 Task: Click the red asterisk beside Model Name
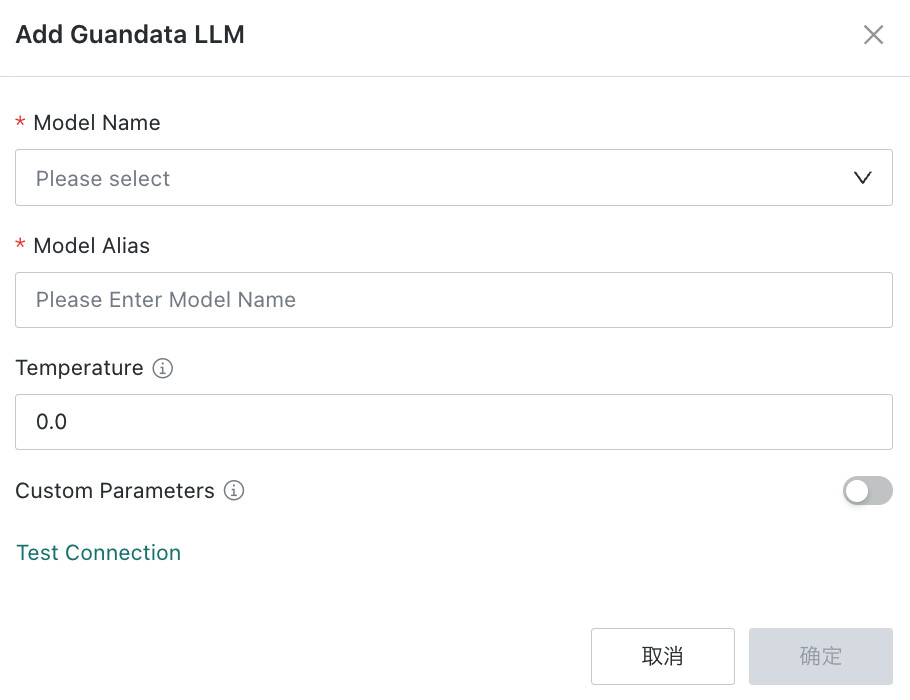20,122
